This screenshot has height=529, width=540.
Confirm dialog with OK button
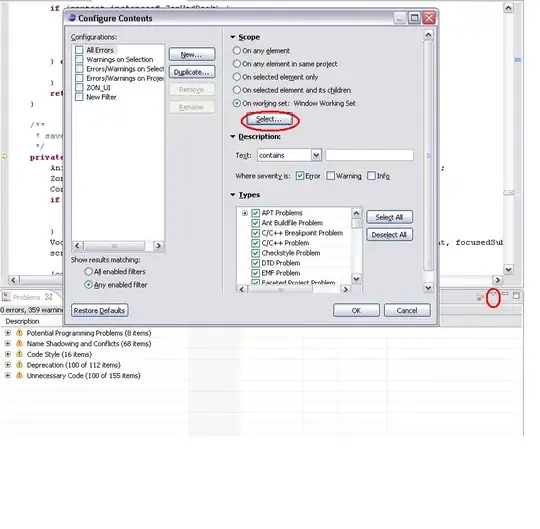[x=356, y=310]
